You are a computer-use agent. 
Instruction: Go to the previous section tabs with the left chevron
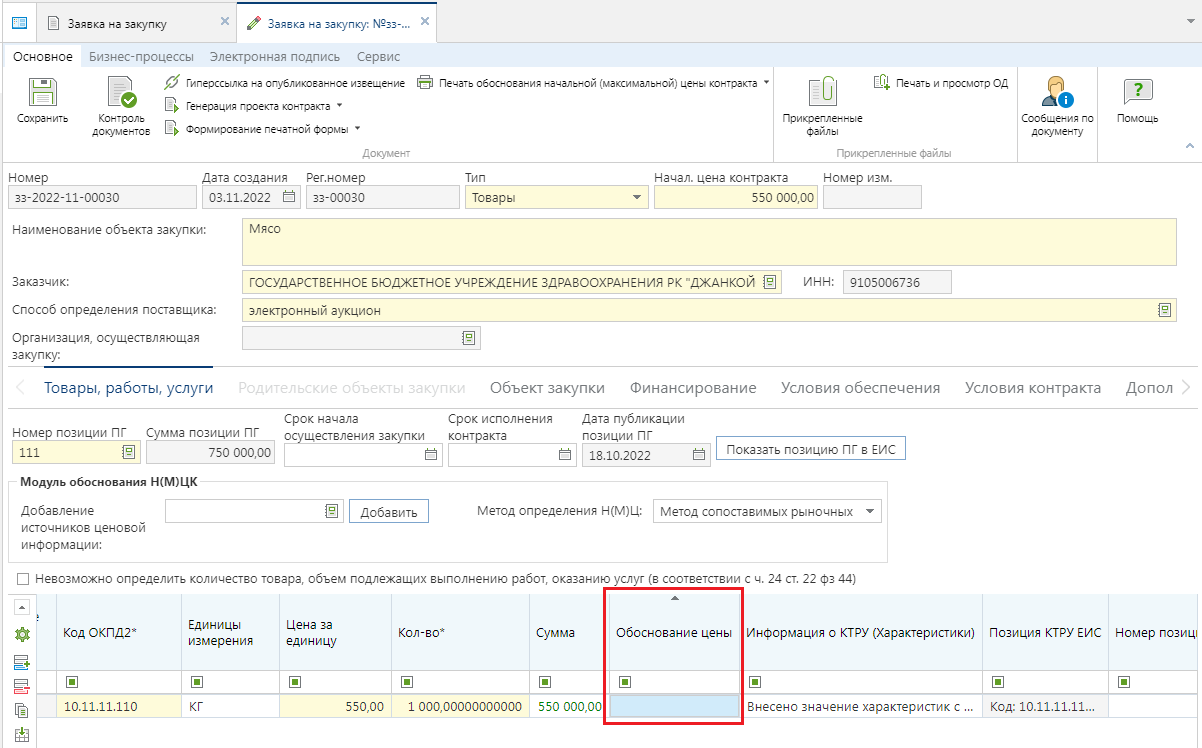point(19,388)
